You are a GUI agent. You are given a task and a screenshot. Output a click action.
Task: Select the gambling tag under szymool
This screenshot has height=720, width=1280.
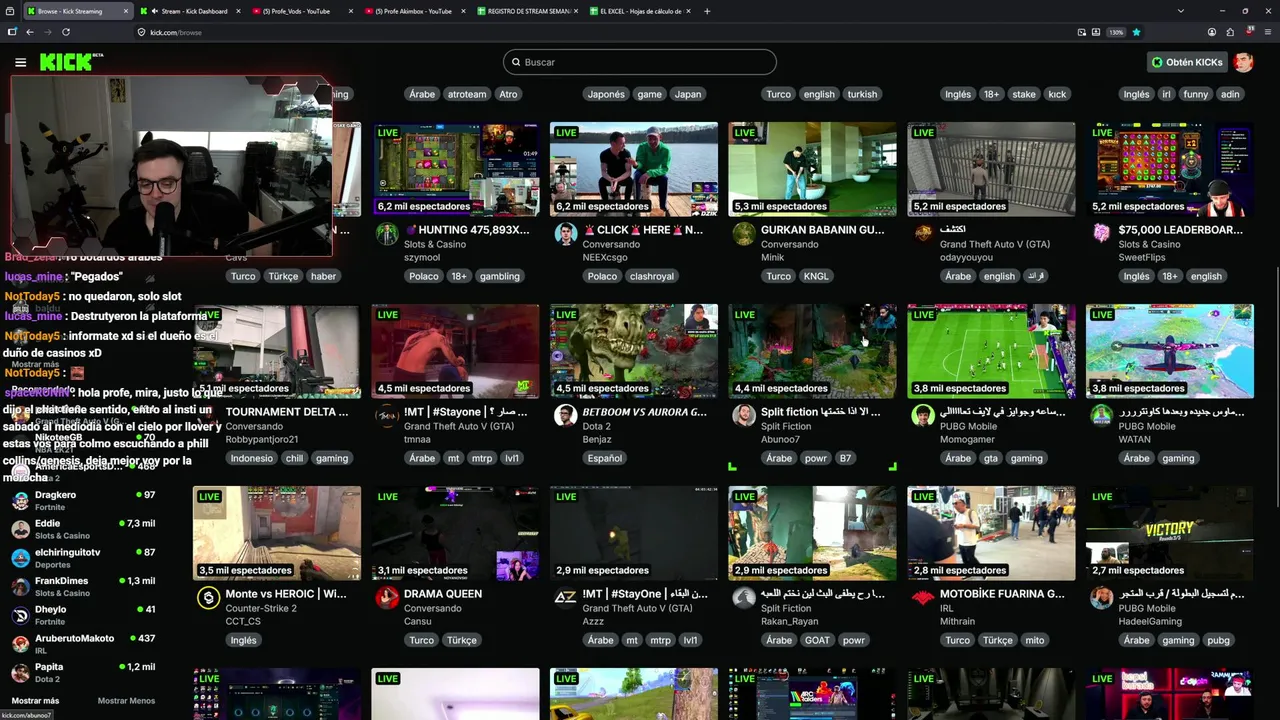tap(499, 276)
